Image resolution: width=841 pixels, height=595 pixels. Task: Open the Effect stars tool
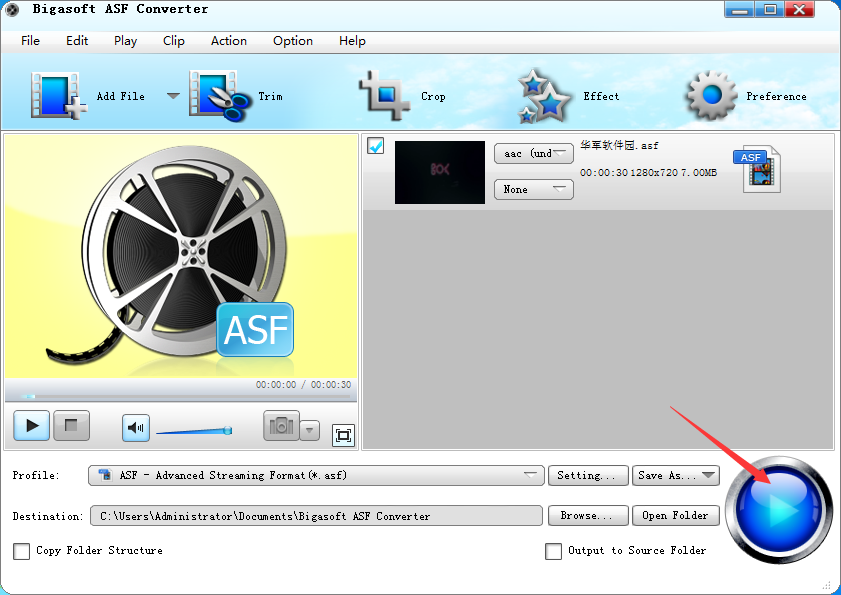(544, 96)
